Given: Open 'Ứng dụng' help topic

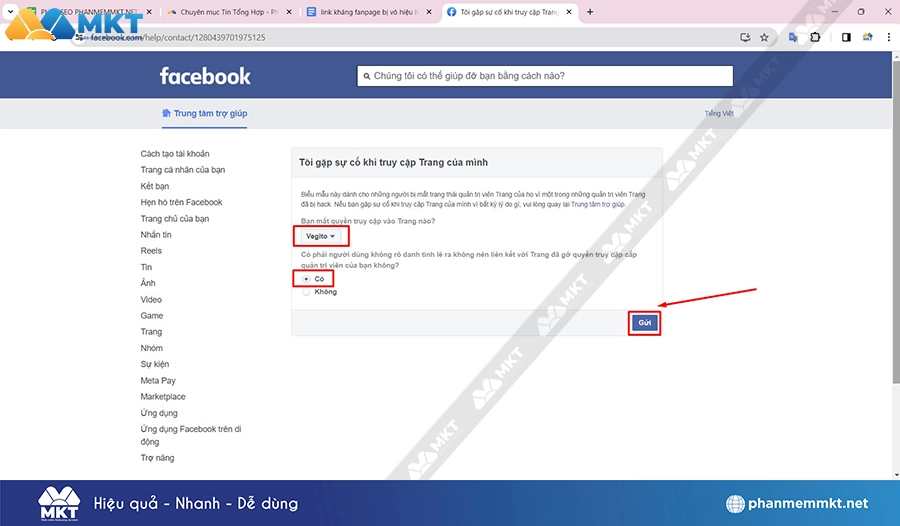Looking at the screenshot, I should point(159,413).
